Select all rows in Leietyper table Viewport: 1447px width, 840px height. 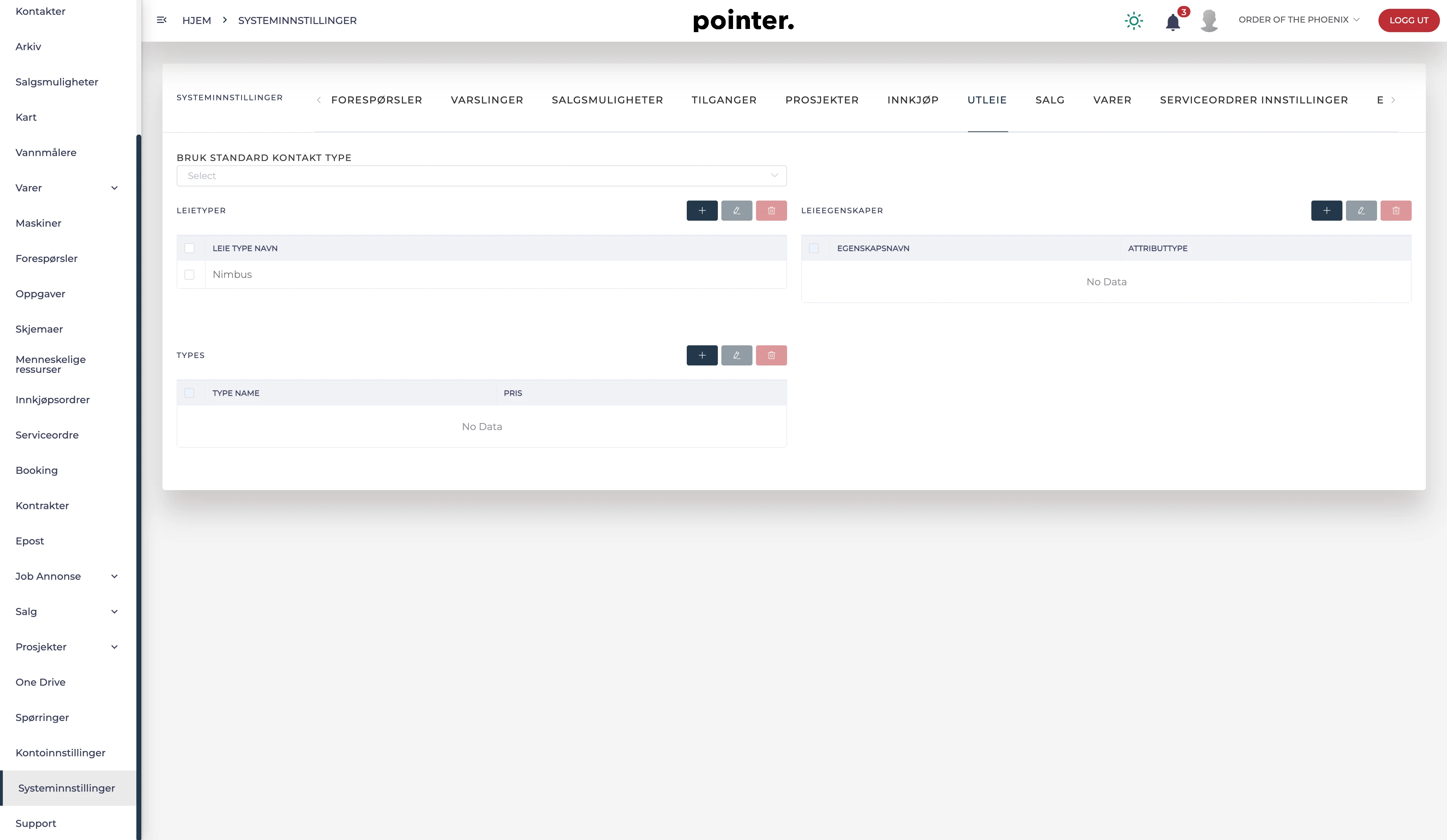tap(189, 249)
